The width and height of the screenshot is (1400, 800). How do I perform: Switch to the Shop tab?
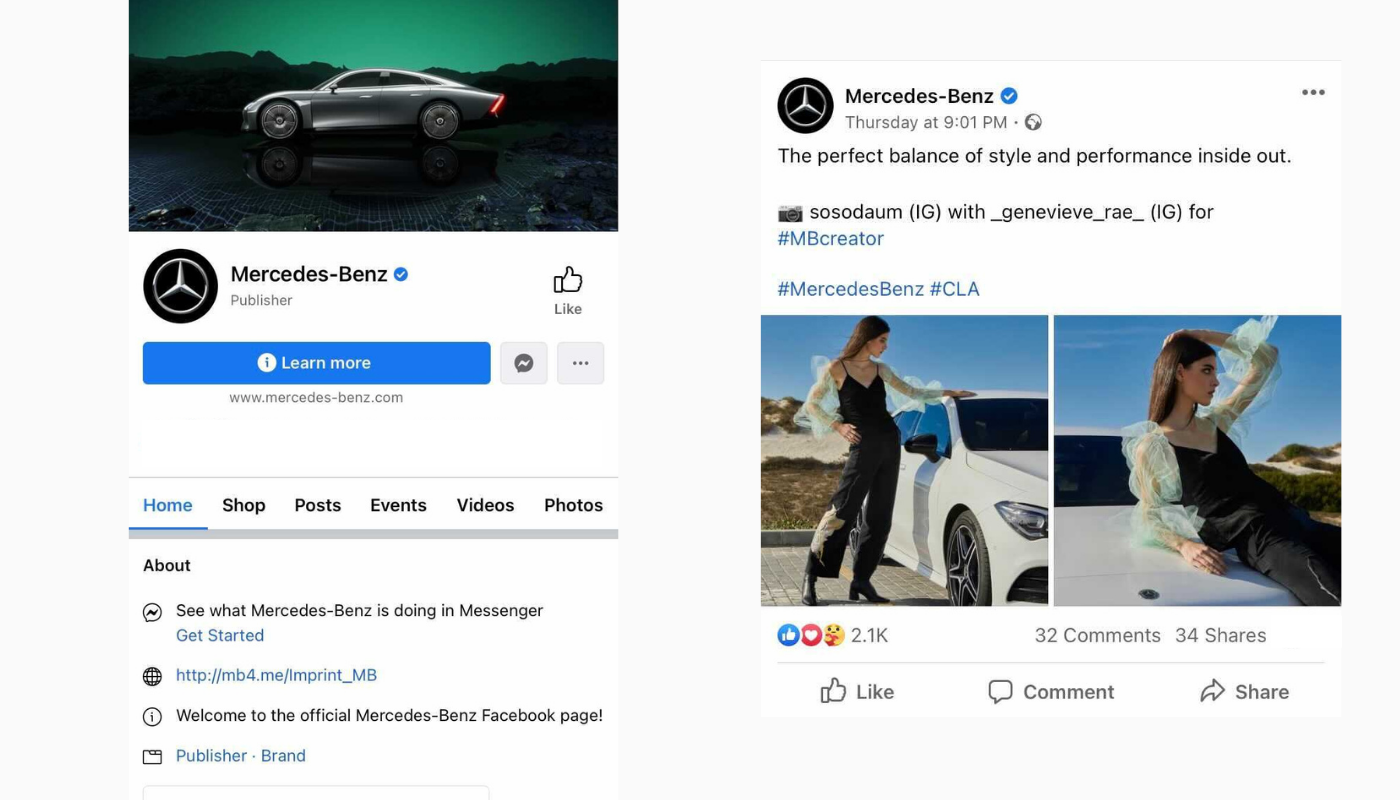click(244, 505)
